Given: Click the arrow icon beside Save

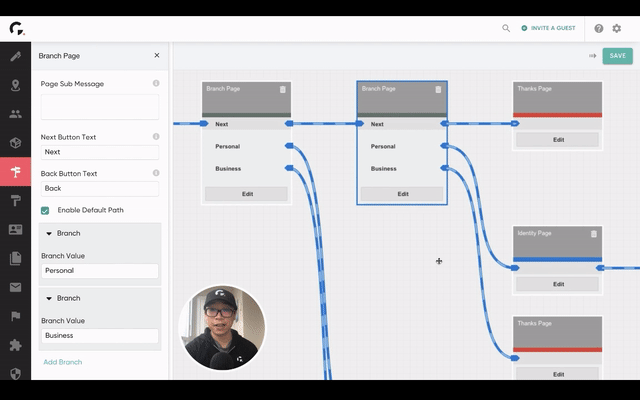Looking at the screenshot, I should pos(593,56).
